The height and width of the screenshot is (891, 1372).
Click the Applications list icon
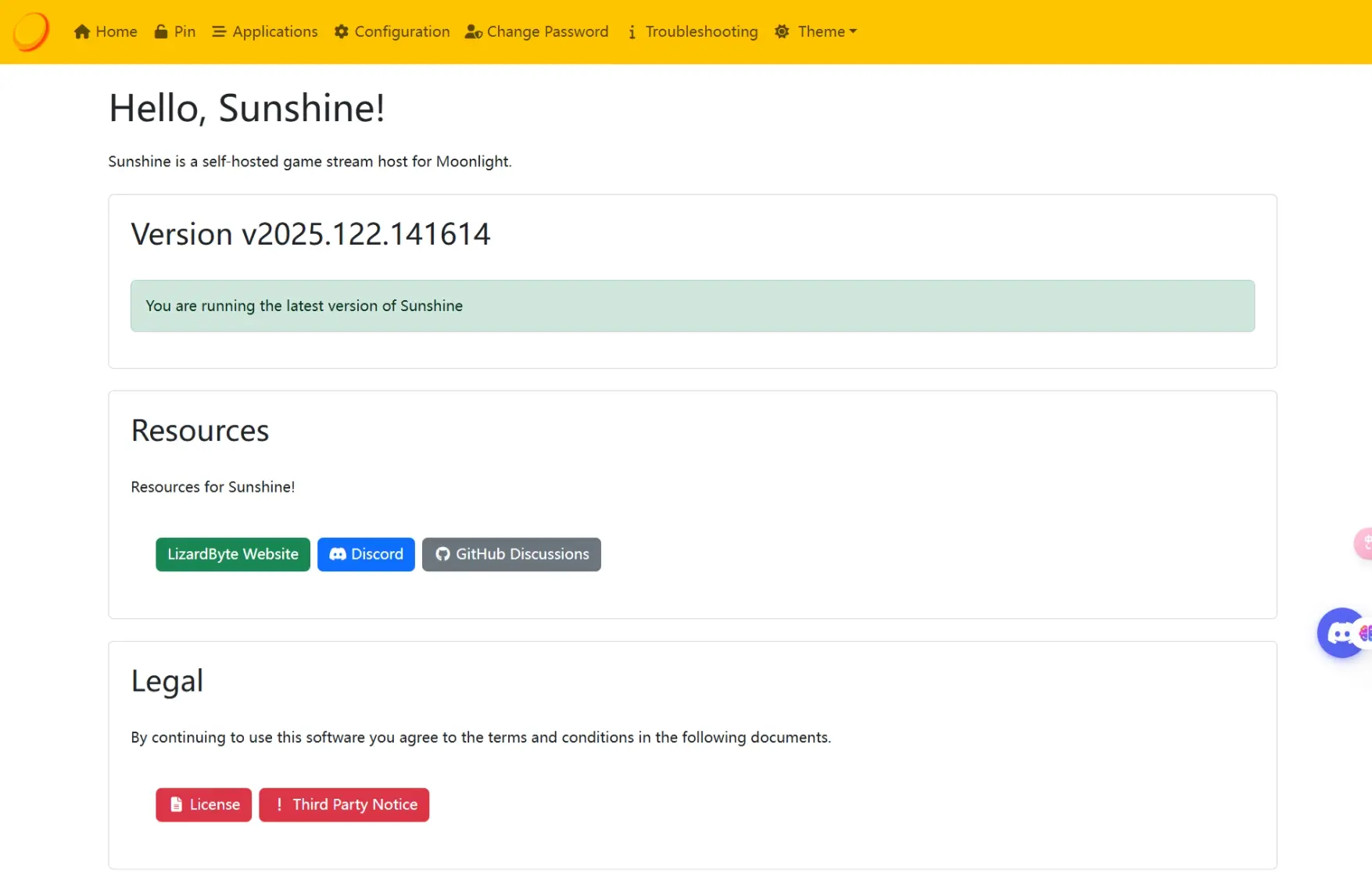(x=219, y=32)
